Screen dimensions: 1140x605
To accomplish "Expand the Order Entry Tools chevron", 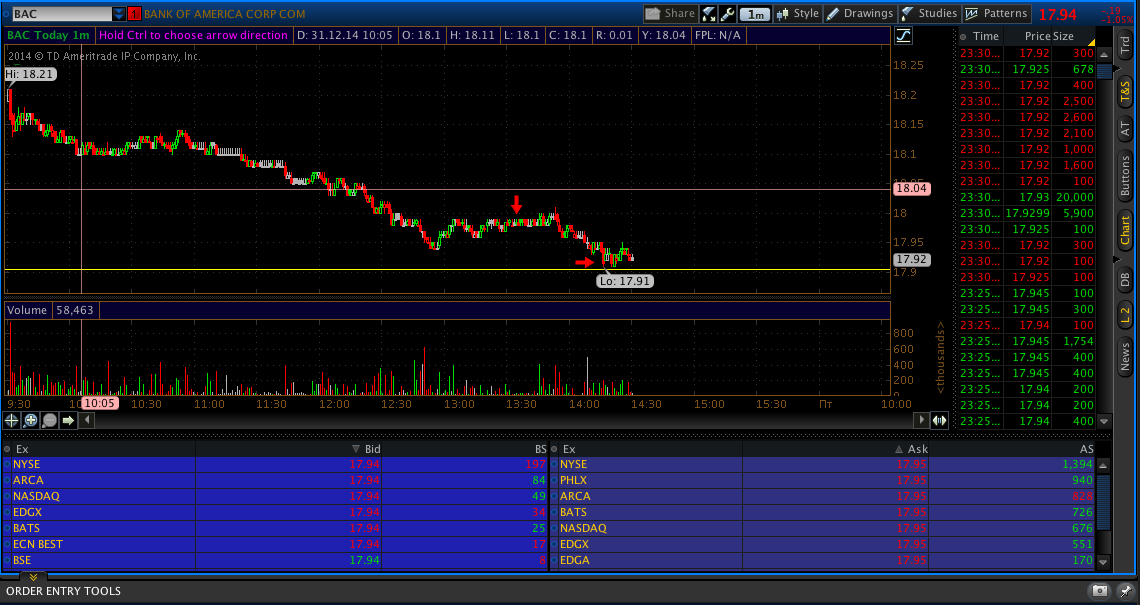I will [x=32, y=577].
